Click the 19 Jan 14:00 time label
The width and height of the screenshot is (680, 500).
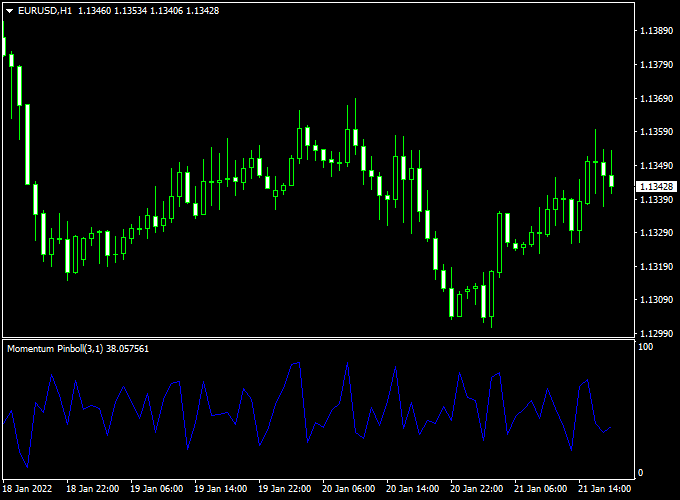pyautogui.click(x=220, y=489)
